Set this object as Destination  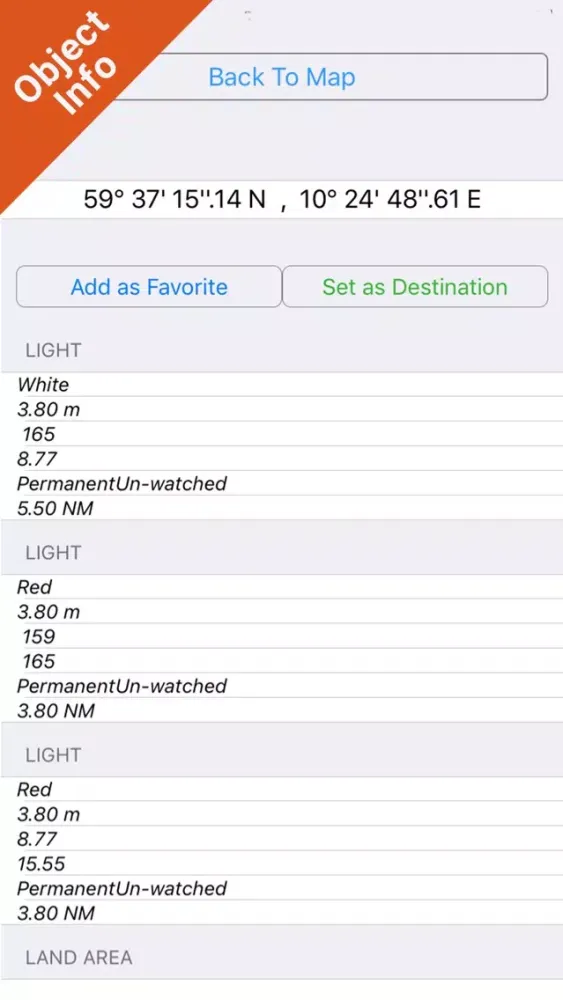(415, 287)
